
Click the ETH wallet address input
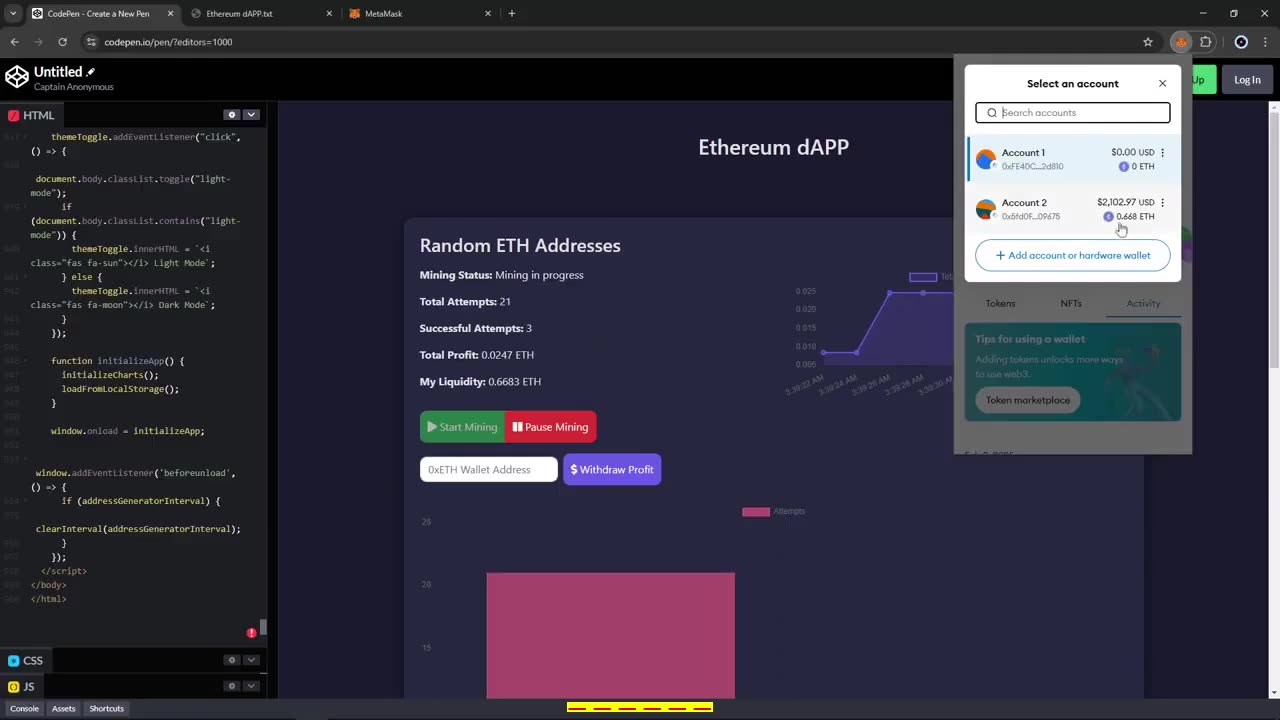pyautogui.click(x=489, y=470)
